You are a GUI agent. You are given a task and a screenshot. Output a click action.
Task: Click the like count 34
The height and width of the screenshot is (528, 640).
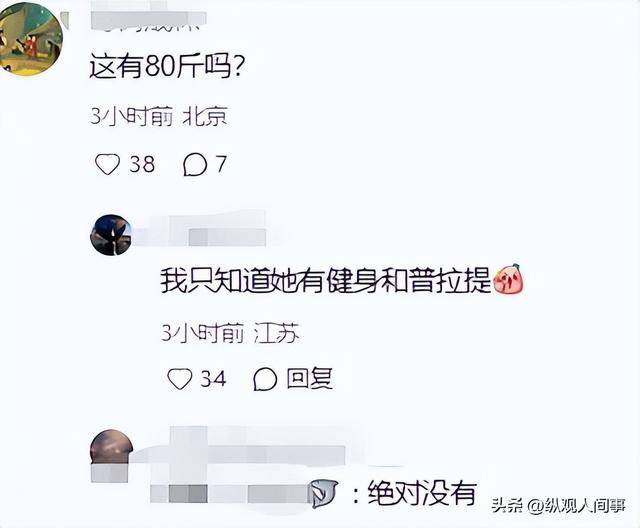click(x=213, y=379)
